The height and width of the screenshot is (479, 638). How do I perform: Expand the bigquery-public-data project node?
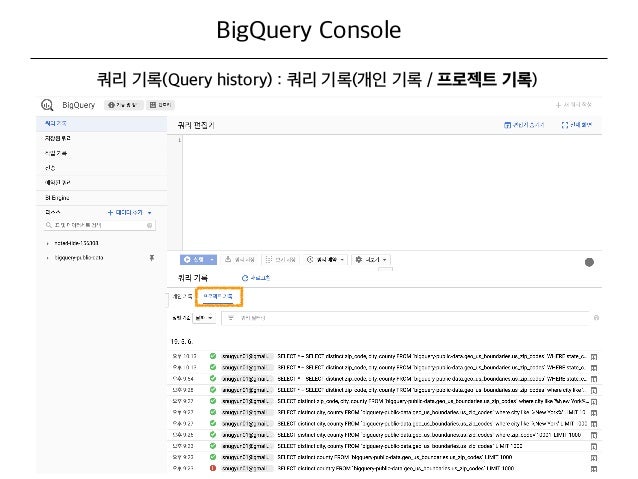pyautogui.click(x=48, y=258)
